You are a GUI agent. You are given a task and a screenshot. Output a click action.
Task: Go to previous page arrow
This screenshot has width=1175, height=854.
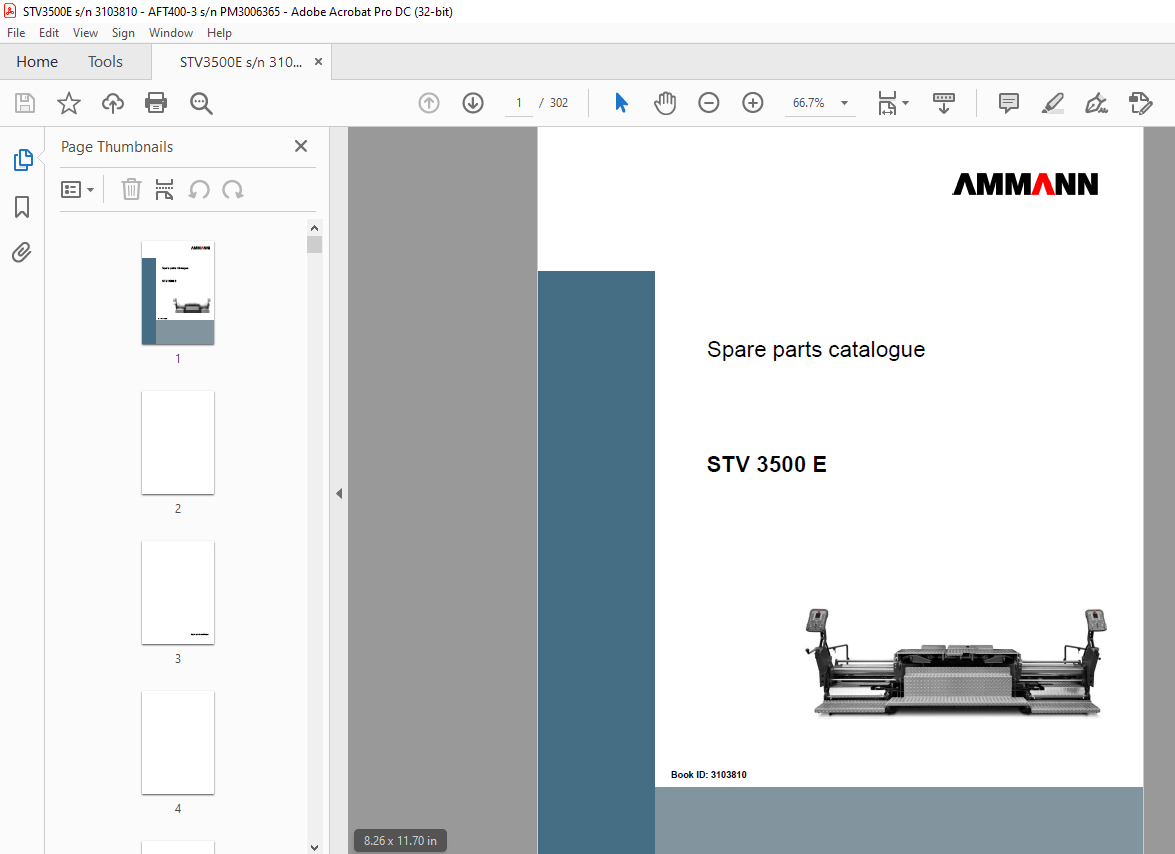[429, 103]
